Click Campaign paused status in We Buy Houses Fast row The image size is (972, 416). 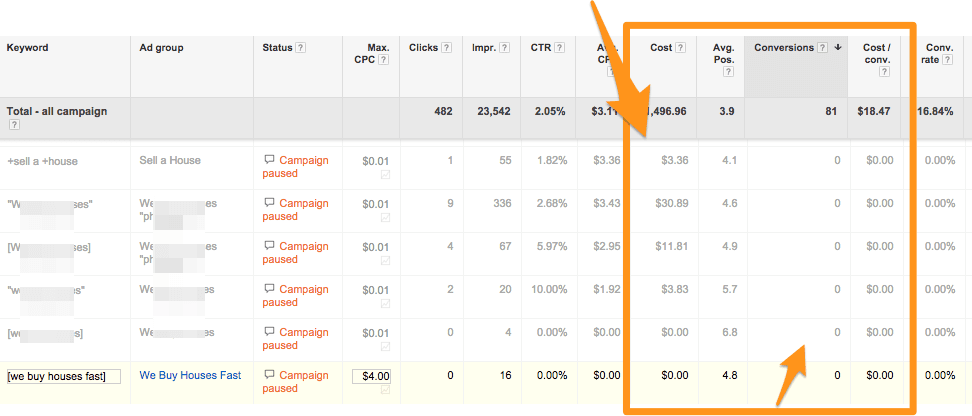[295, 381]
